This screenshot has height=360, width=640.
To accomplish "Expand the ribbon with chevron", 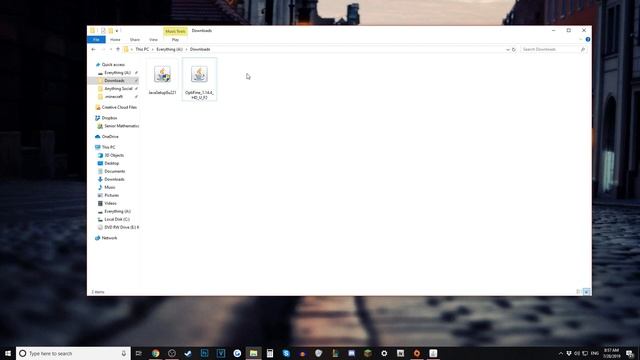I will click(x=580, y=40).
